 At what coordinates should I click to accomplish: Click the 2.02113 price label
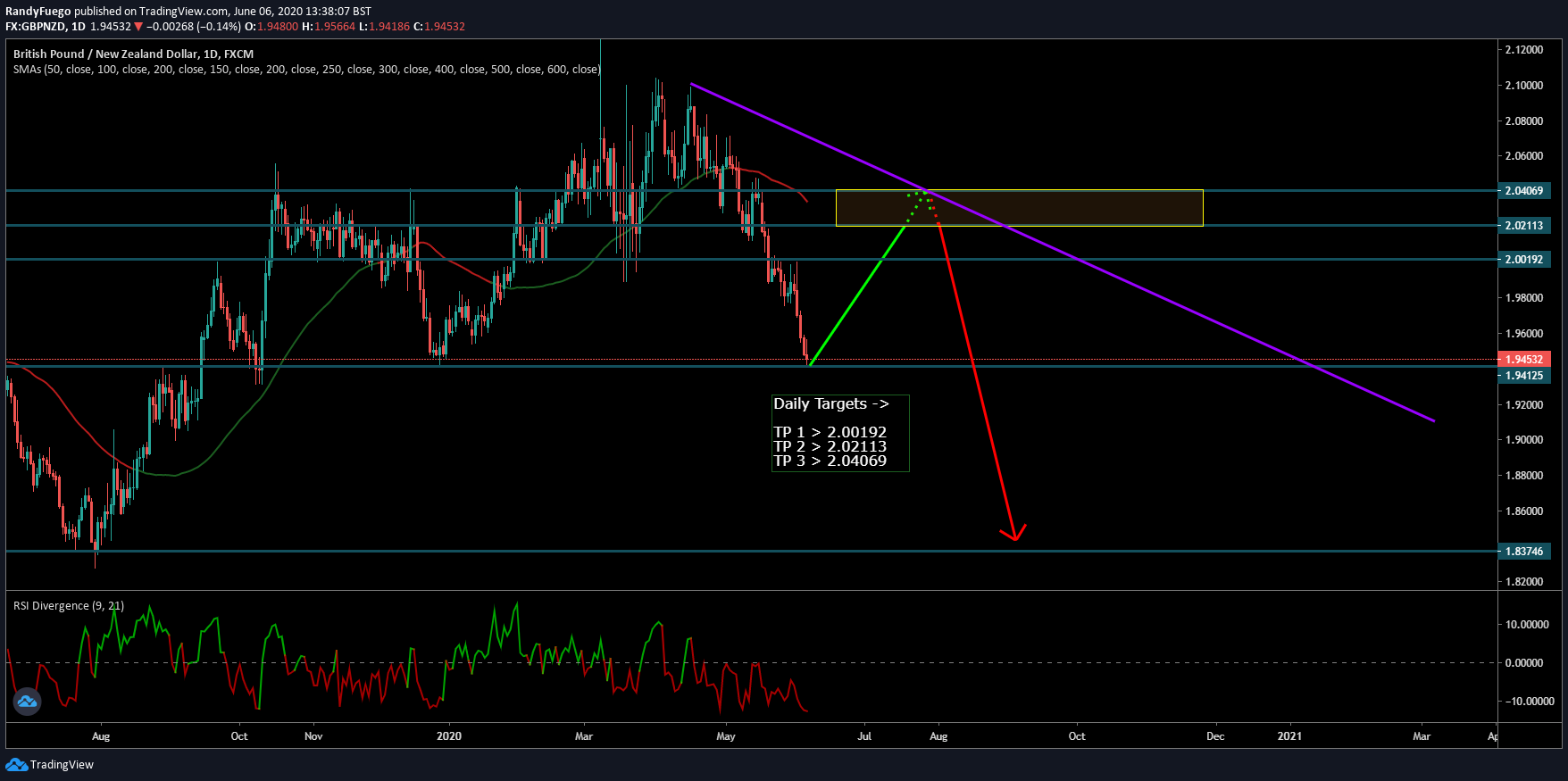coord(1524,226)
